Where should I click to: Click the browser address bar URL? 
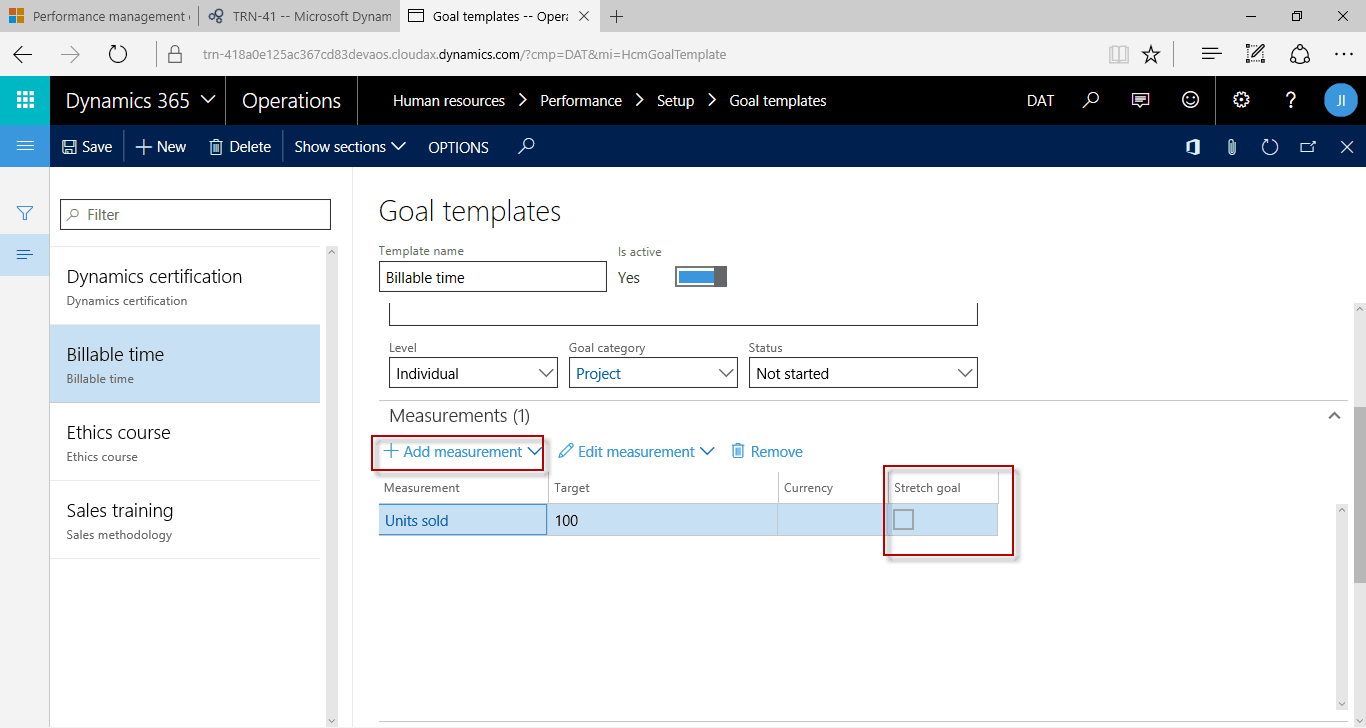click(464, 54)
